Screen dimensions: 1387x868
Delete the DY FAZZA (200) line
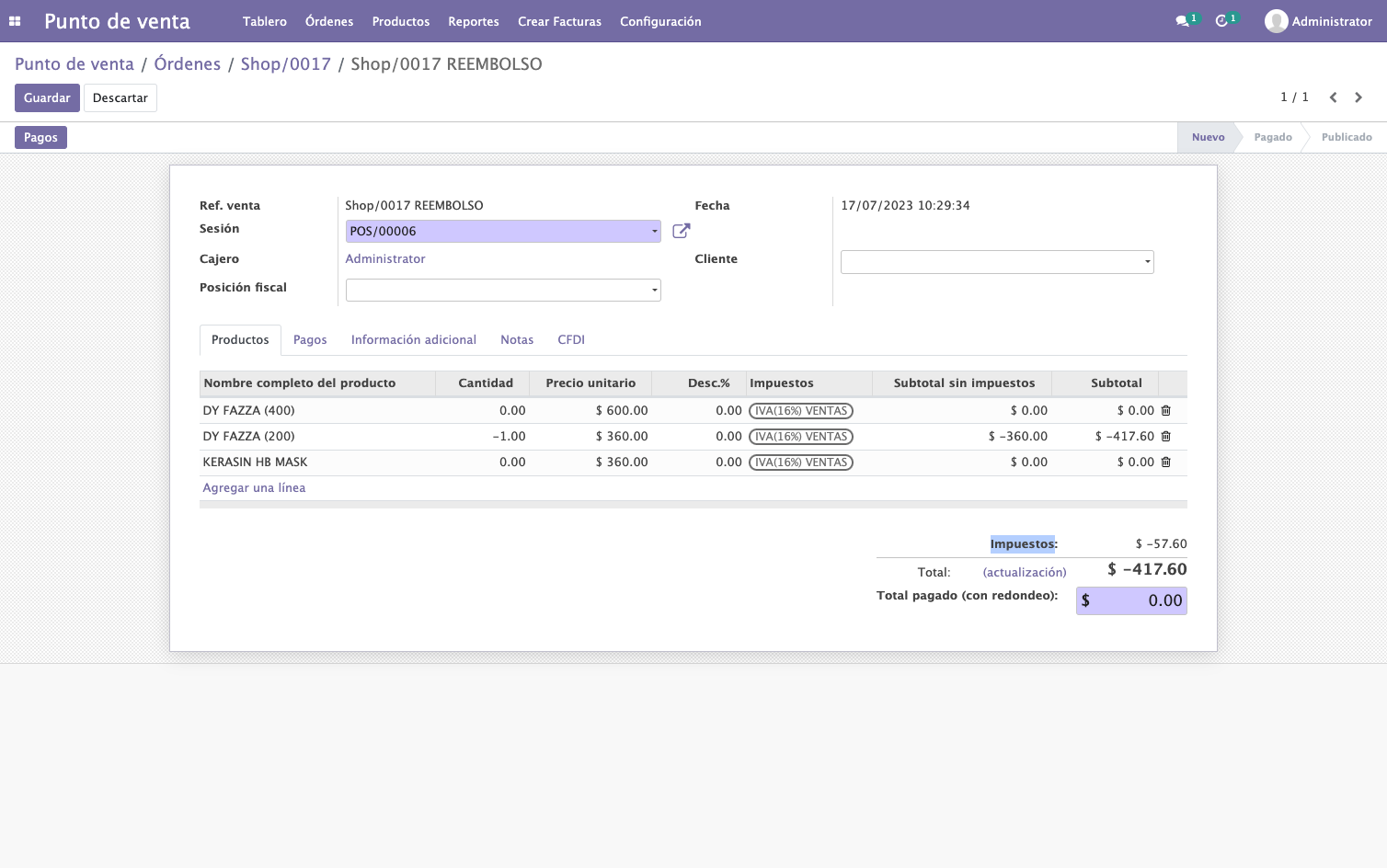pyautogui.click(x=1165, y=437)
